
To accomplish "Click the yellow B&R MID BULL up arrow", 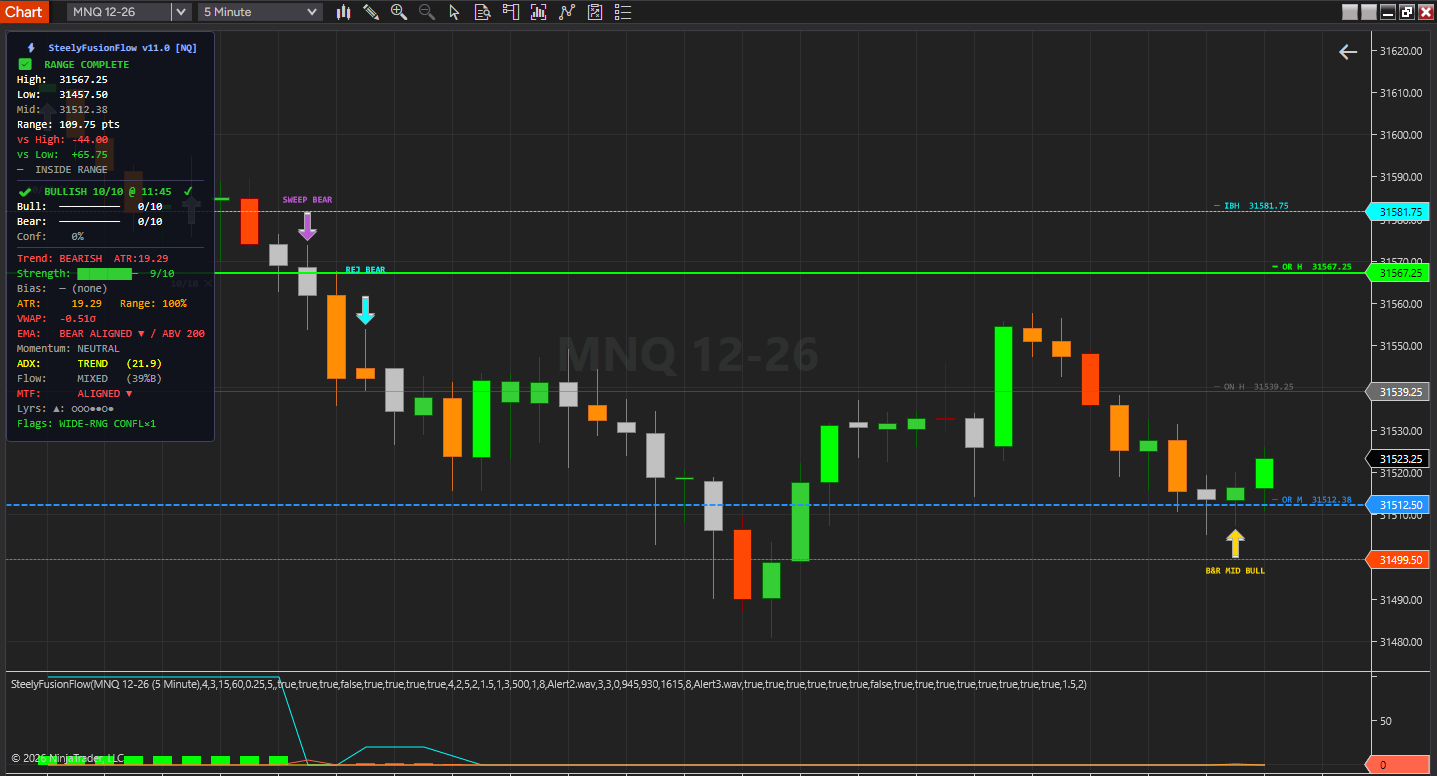I will click(1235, 544).
